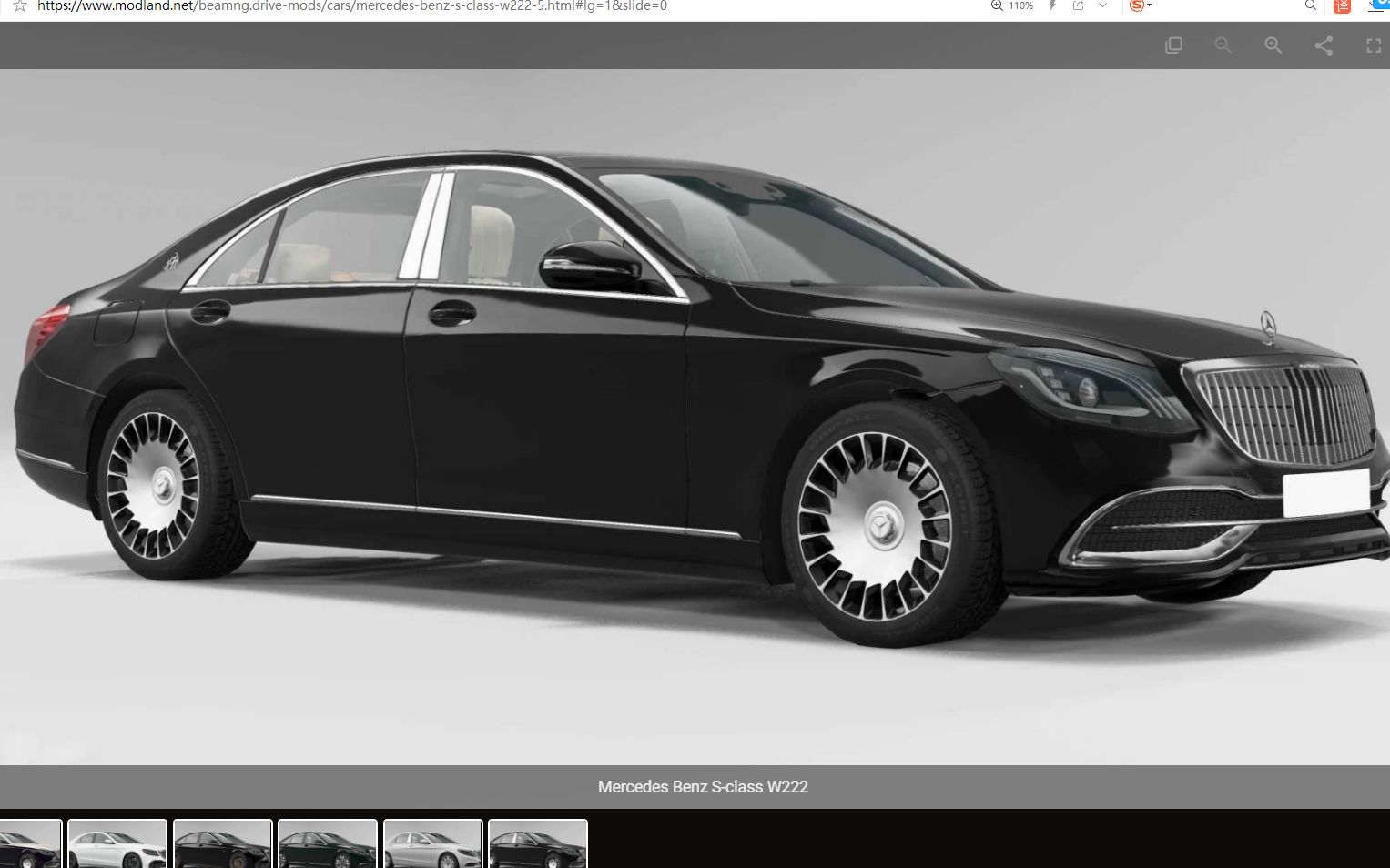Screen dimensions: 1390x868
Task: Expand the chevron next to the share icon
Action: 1102,5
